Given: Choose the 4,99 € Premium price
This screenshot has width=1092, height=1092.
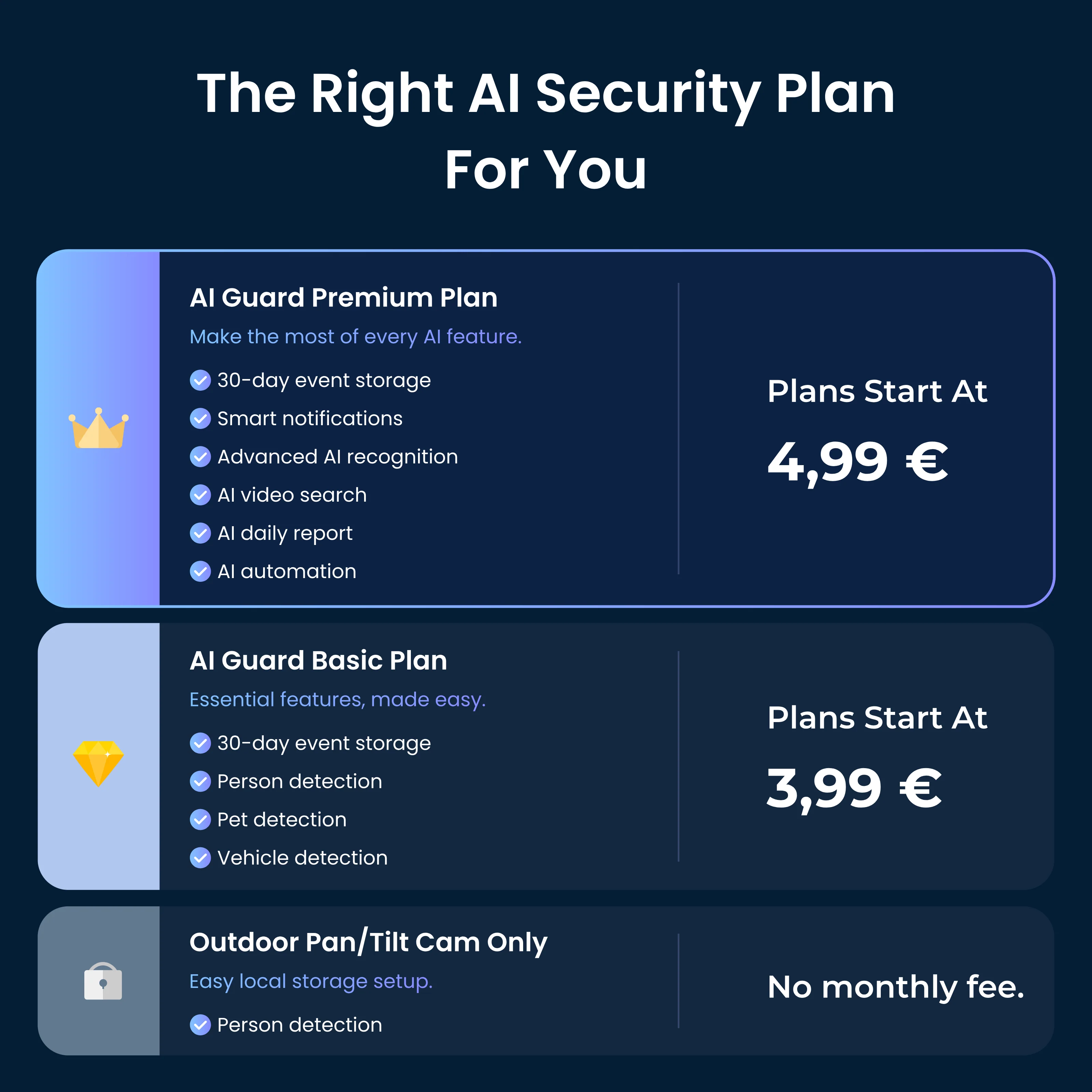Looking at the screenshot, I should [x=858, y=462].
